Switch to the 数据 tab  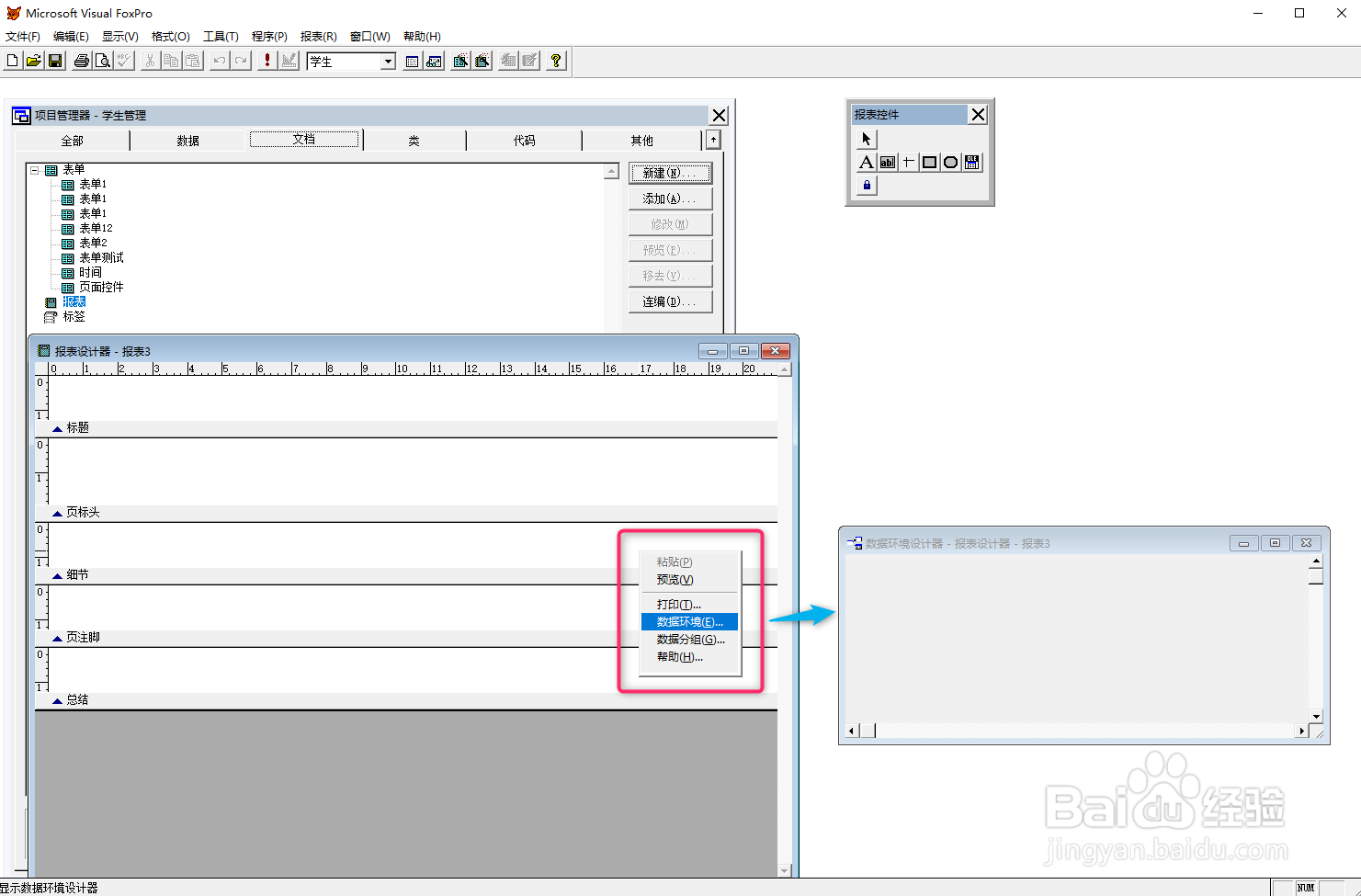pyautogui.click(x=187, y=141)
